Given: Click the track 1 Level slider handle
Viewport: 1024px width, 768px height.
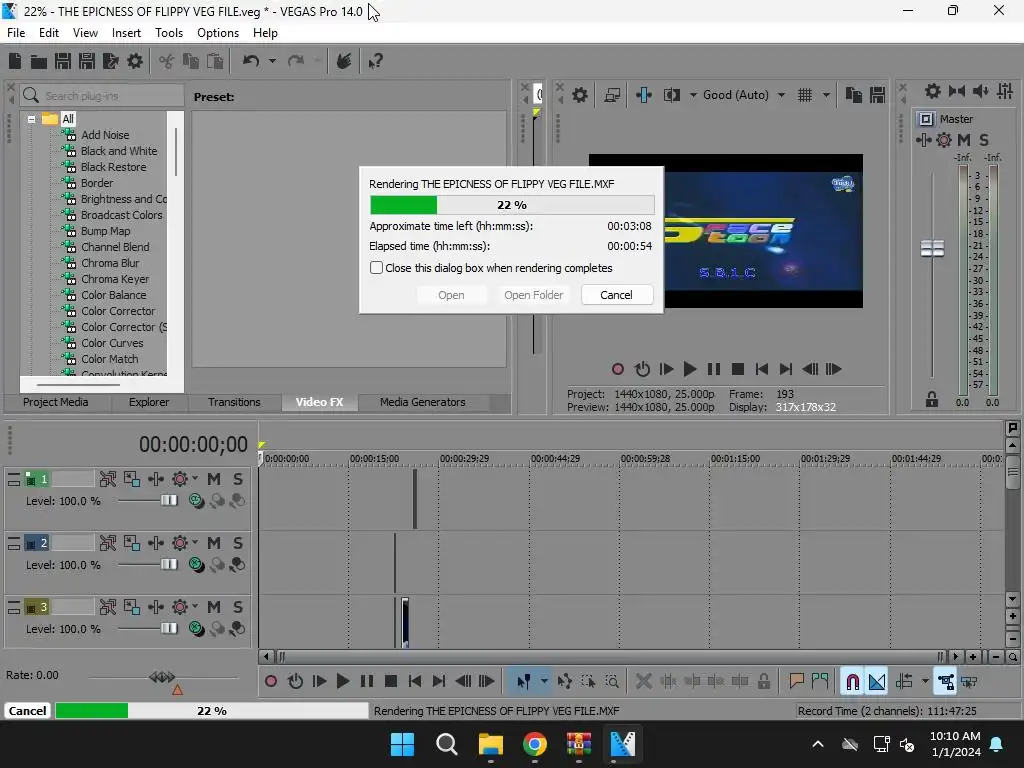Looking at the screenshot, I should [x=168, y=500].
